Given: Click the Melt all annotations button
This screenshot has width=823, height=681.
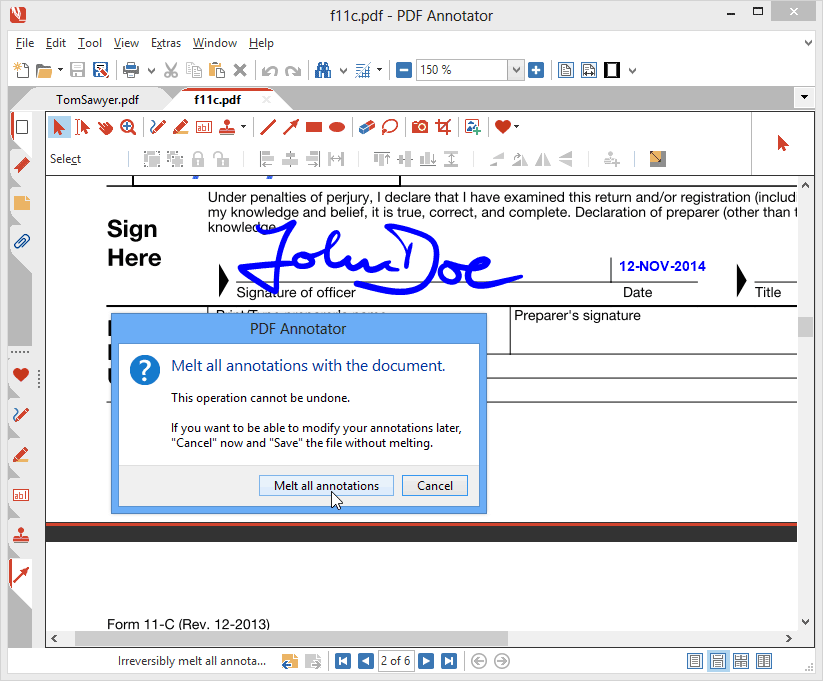Looking at the screenshot, I should [325, 485].
